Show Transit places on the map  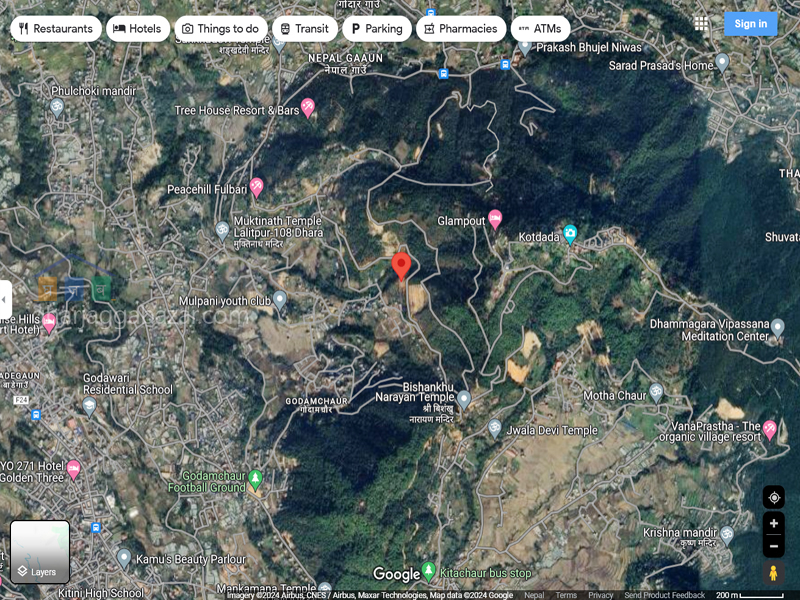tap(304, 29)
